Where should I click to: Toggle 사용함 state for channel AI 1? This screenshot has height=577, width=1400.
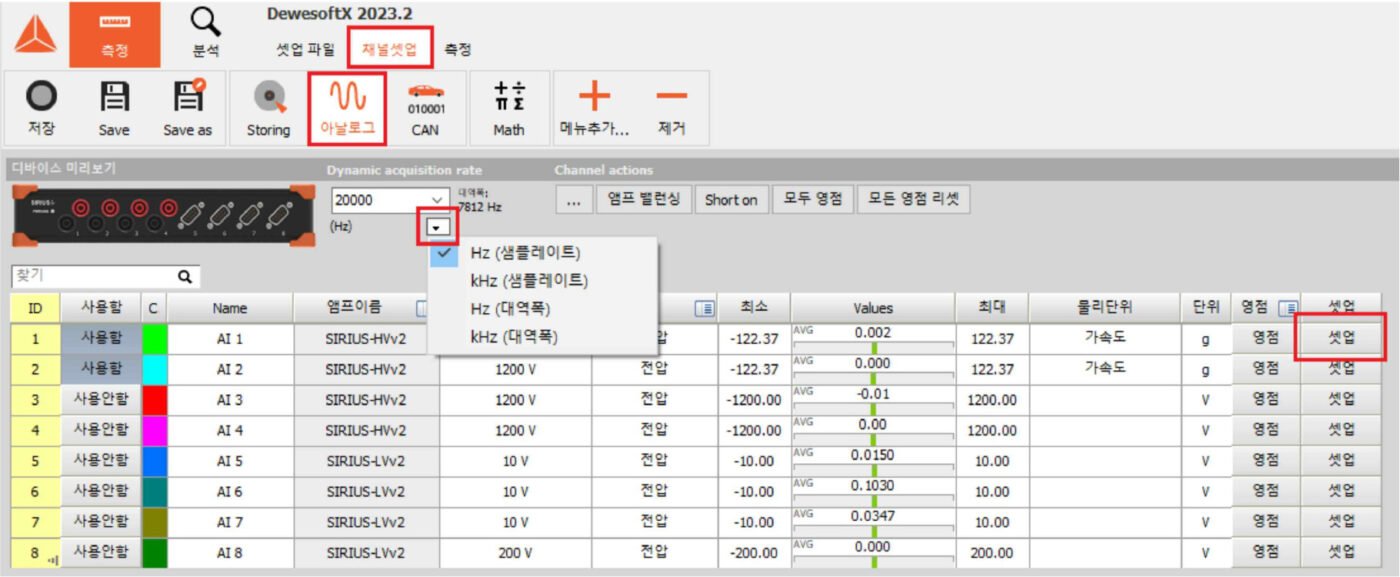tap(101, 339)
